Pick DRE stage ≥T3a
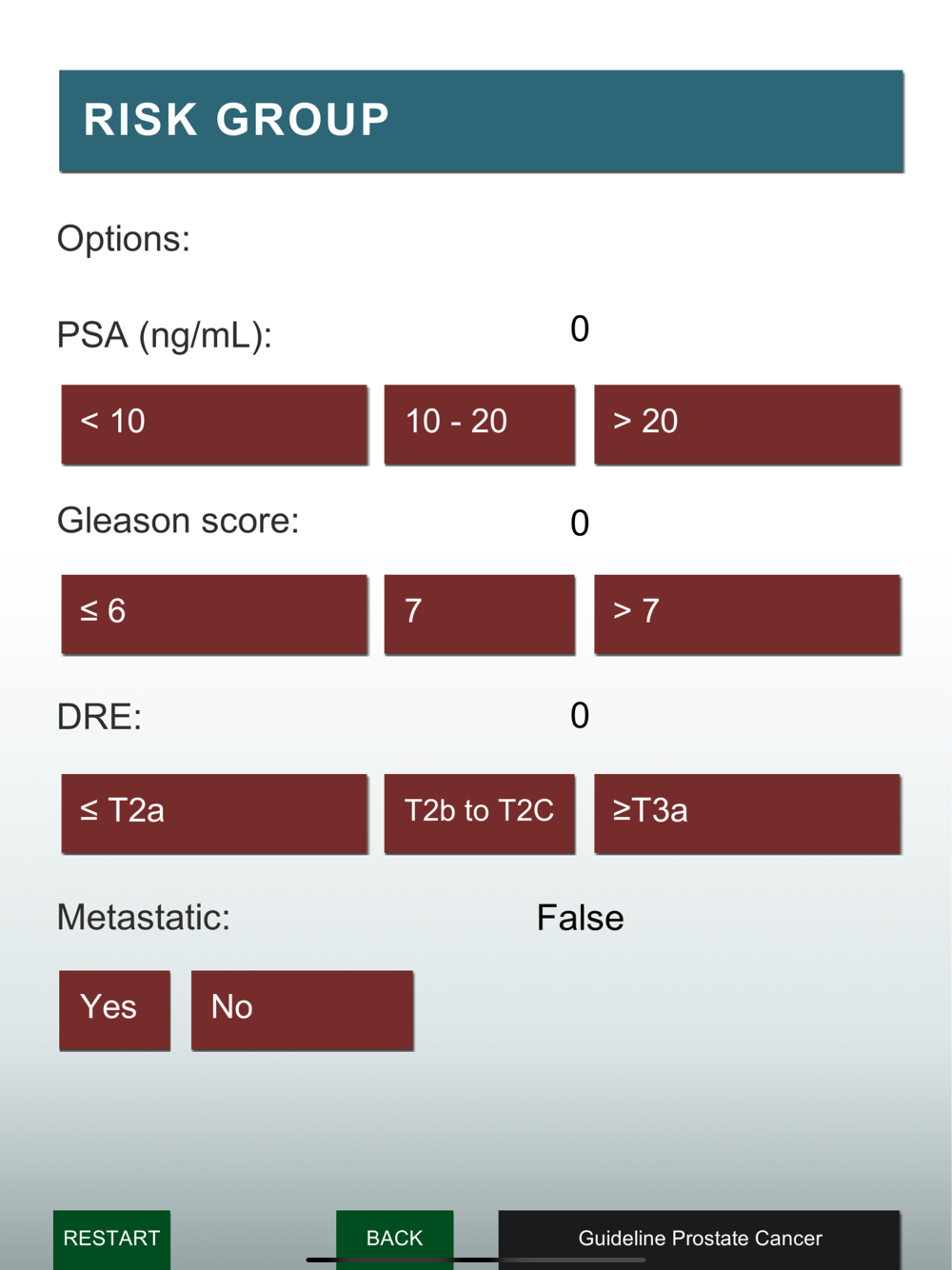 [x=747, y=813]
